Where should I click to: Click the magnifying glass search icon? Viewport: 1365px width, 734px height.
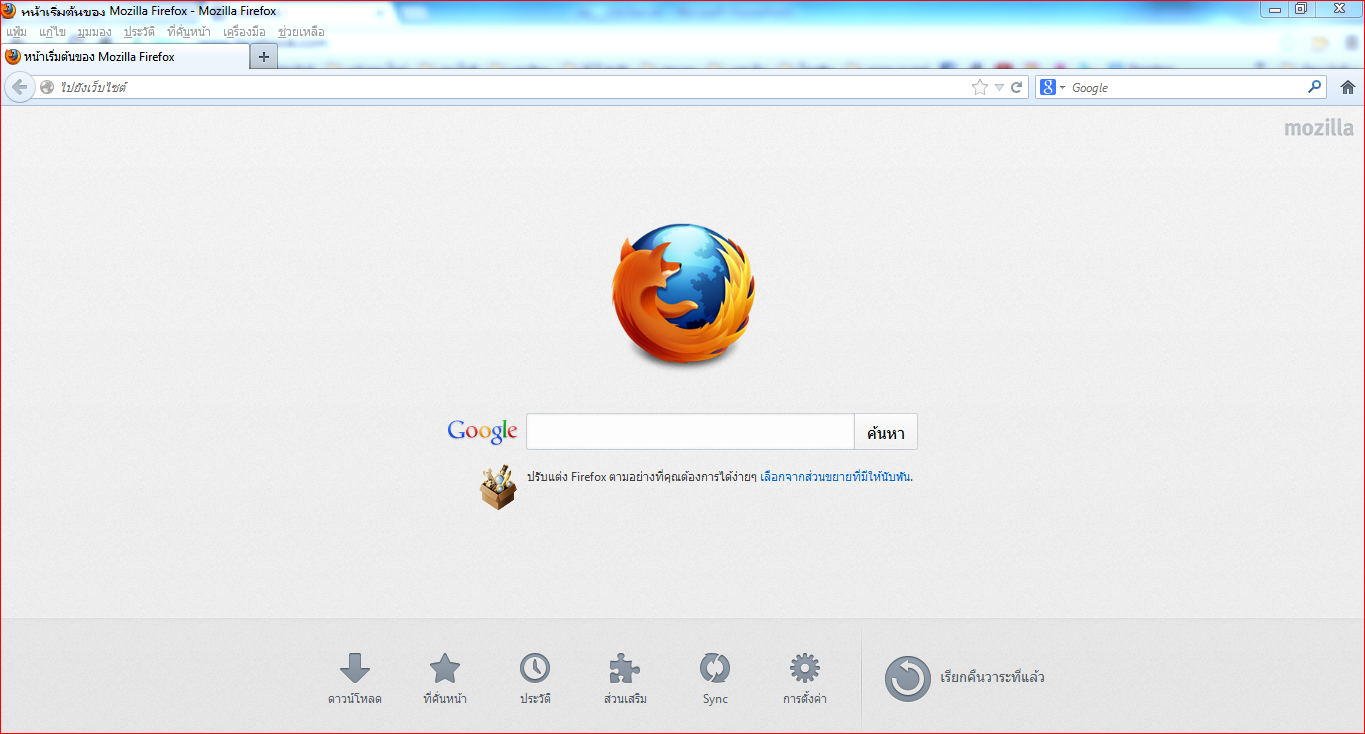click(1315, 87)
